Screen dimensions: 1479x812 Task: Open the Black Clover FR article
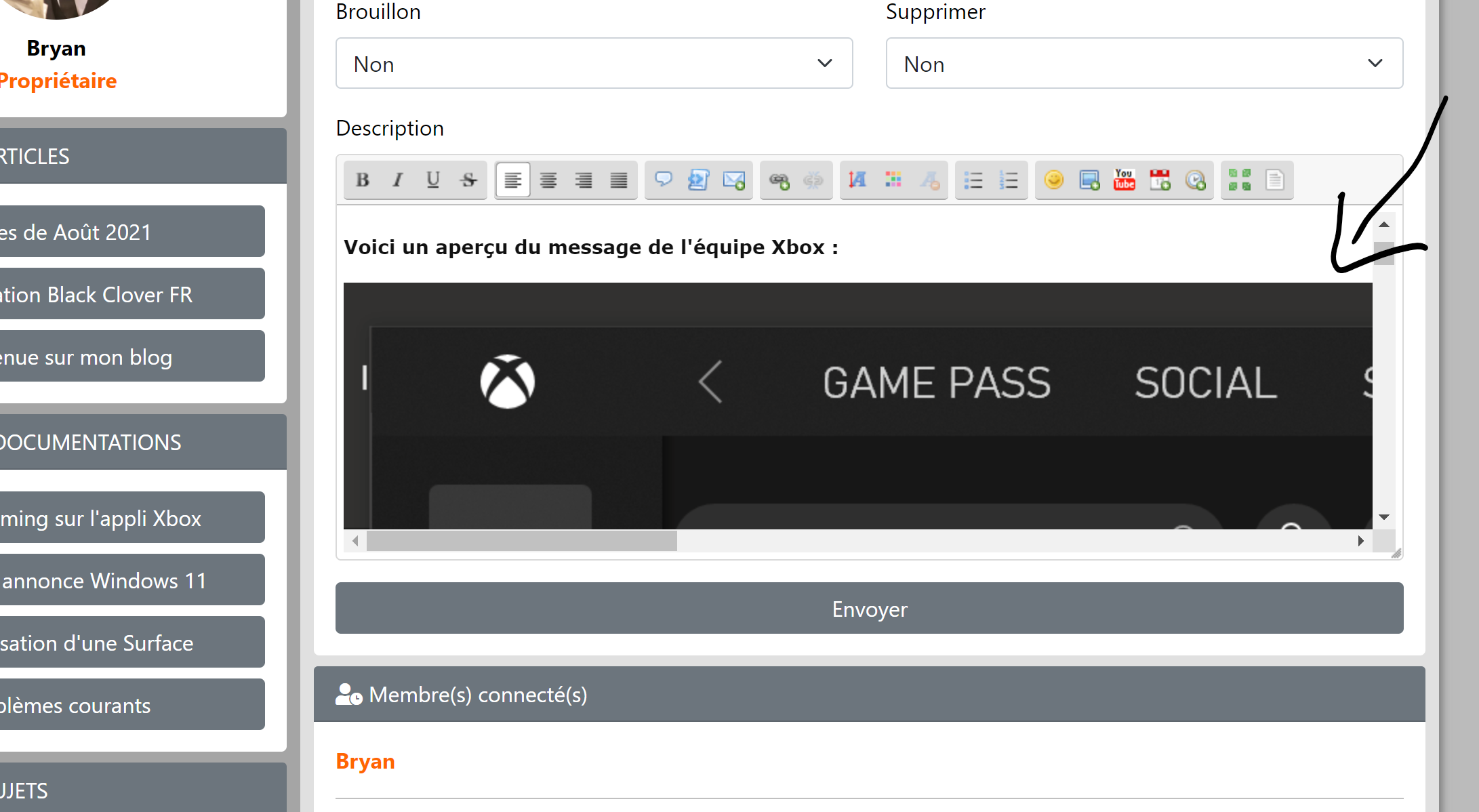[132, 294]
